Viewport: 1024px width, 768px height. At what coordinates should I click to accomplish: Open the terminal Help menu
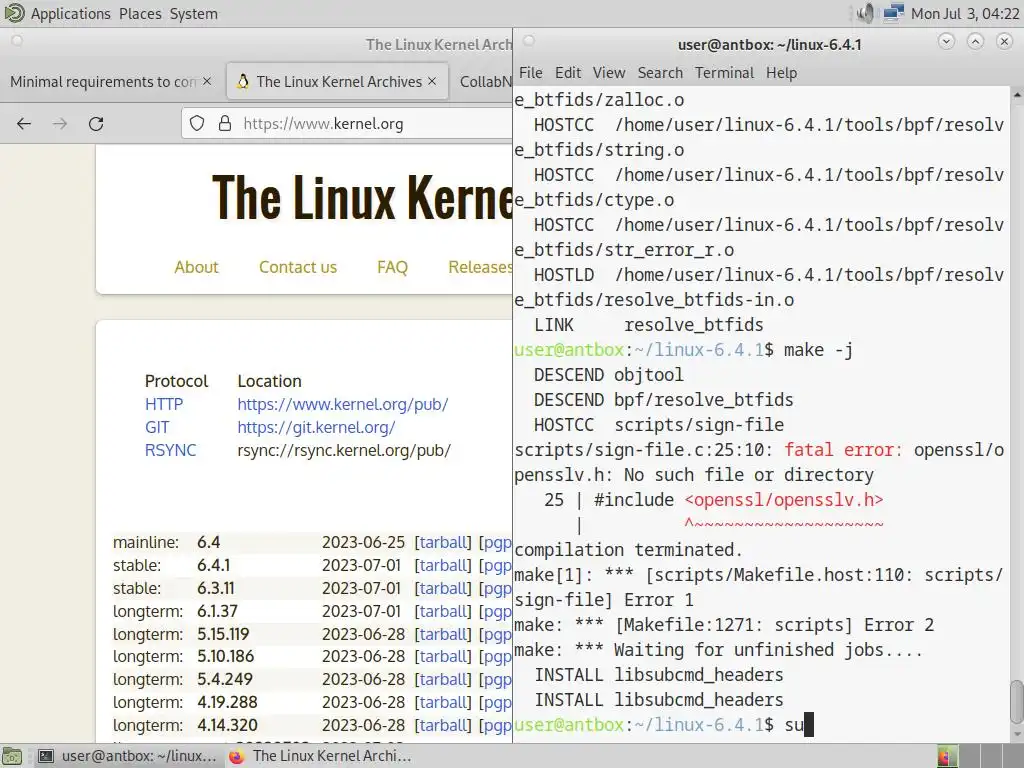781,72
